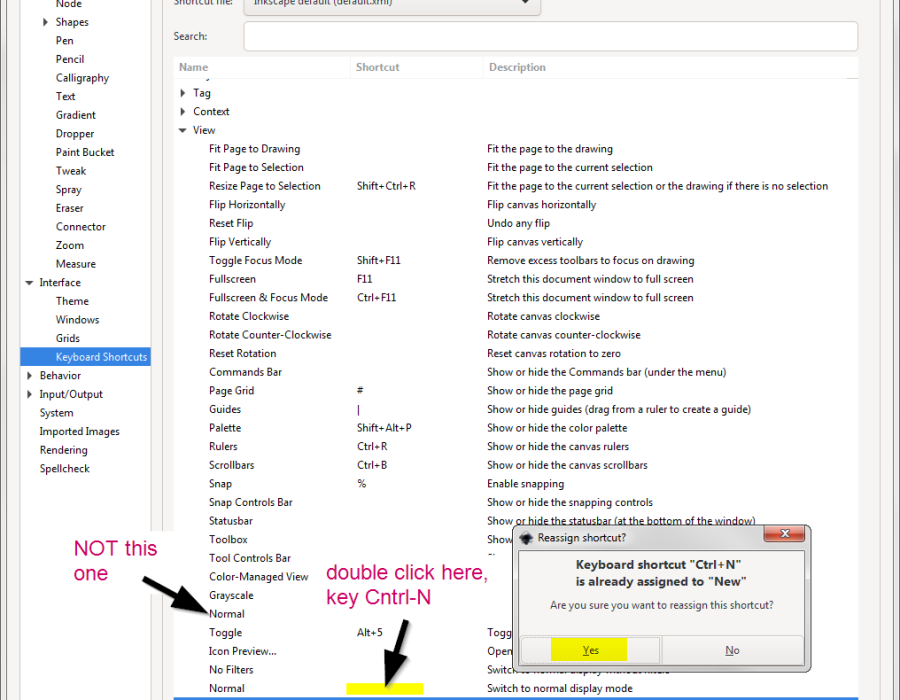Screen dimensions: 900x700
Task: Click the No Filters row
Action: pos(344,670)
